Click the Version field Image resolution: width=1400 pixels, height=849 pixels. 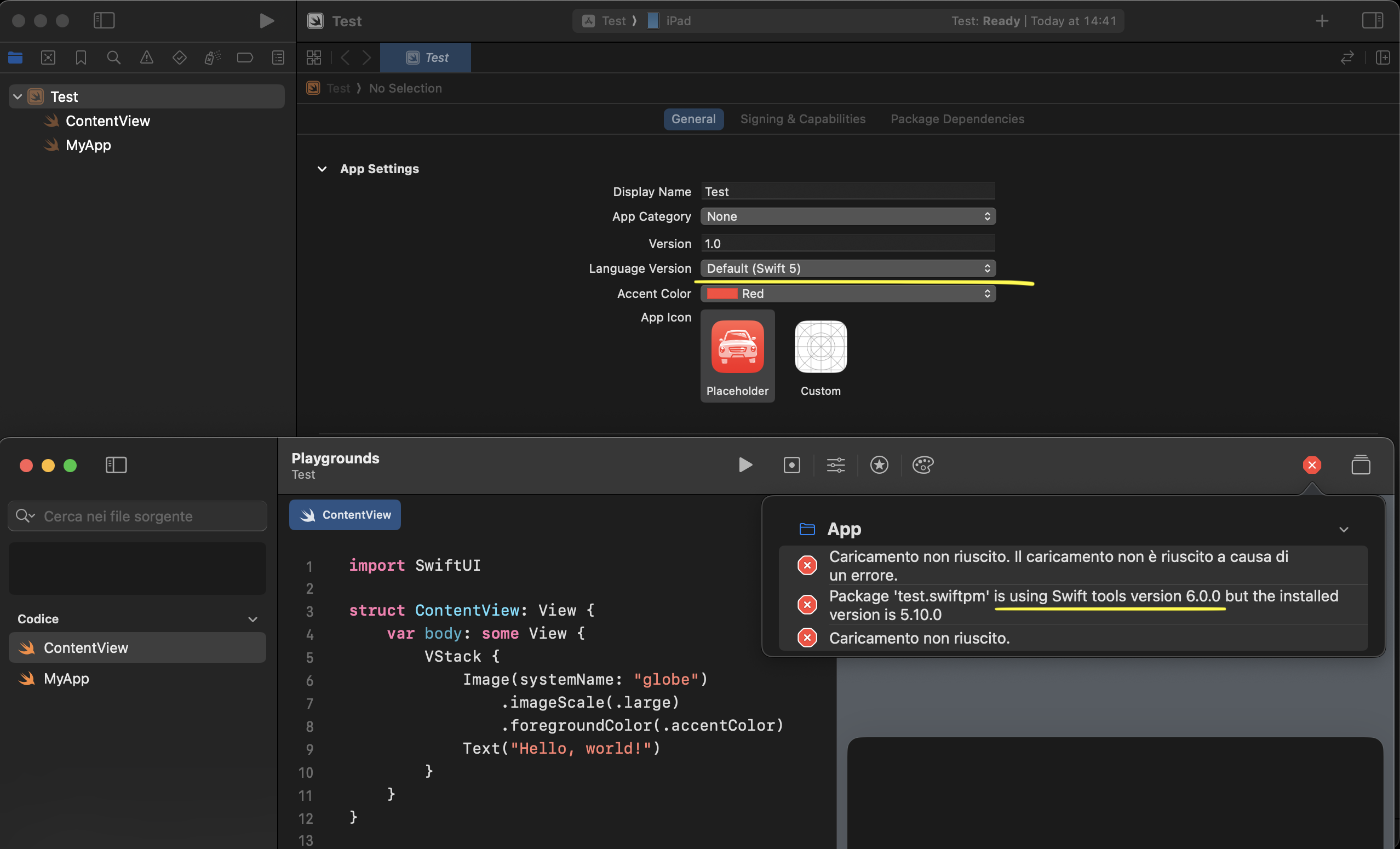pyautogui.click(x=848, y=244)
